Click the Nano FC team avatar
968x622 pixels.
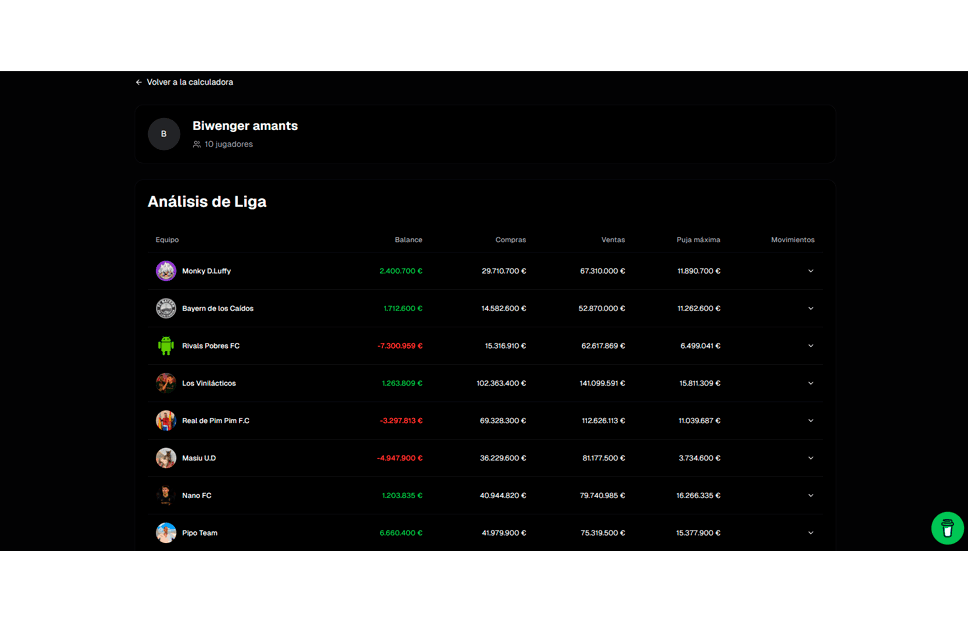pos(166,496)
